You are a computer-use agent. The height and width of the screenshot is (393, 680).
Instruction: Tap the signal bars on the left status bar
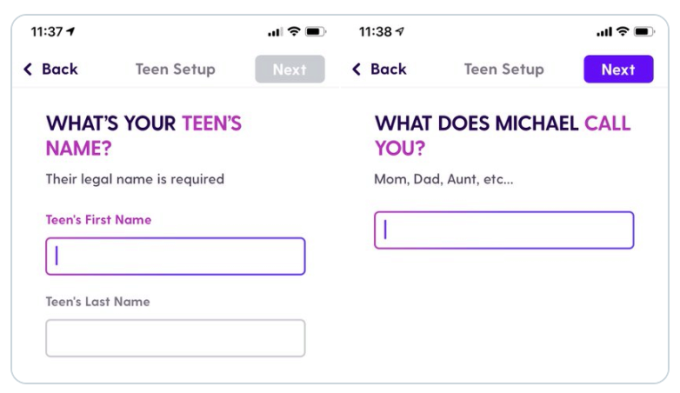pyautogui.click(x=275, y=32)
